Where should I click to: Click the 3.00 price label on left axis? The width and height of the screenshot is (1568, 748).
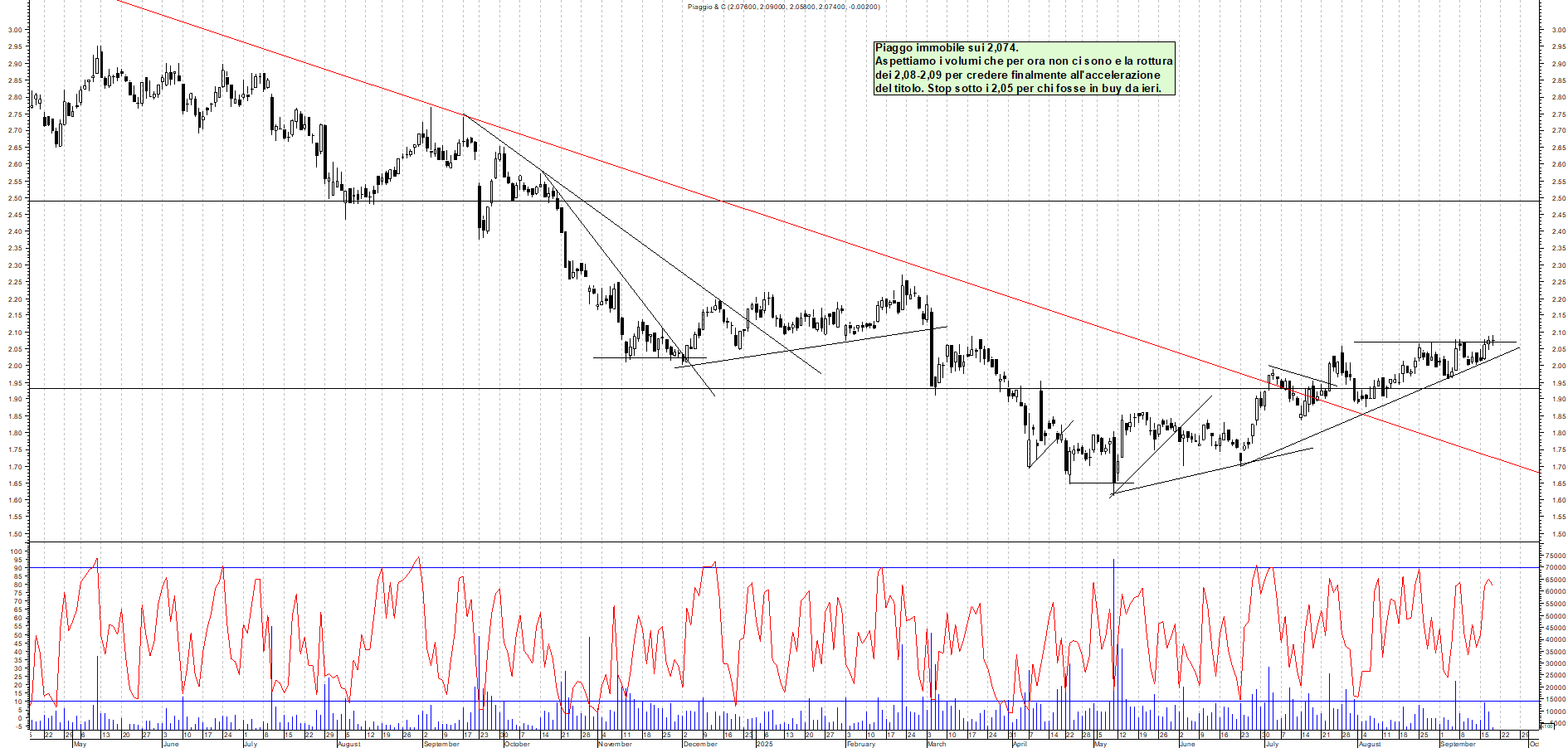(x=15, y=30)
